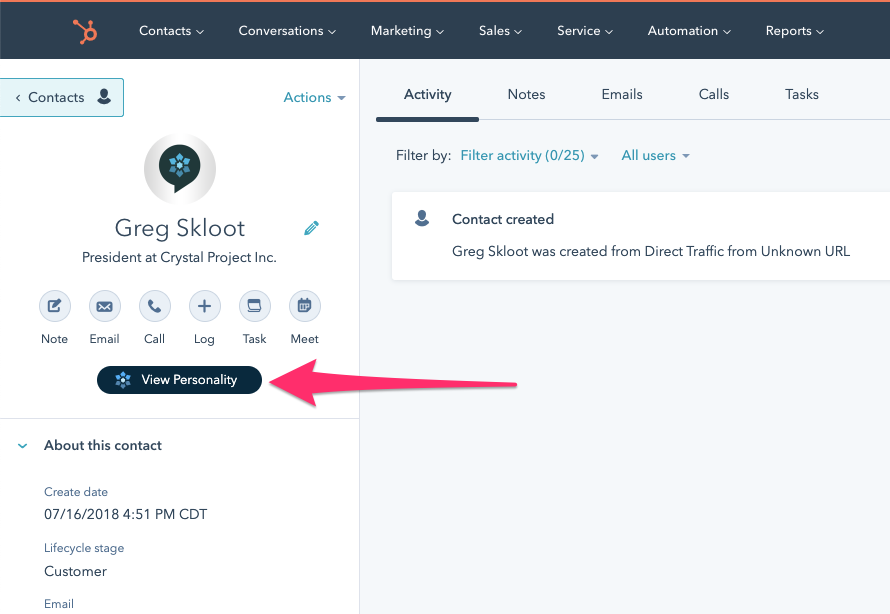Click the Email field label
890x614 pixels.
point(59,604)
